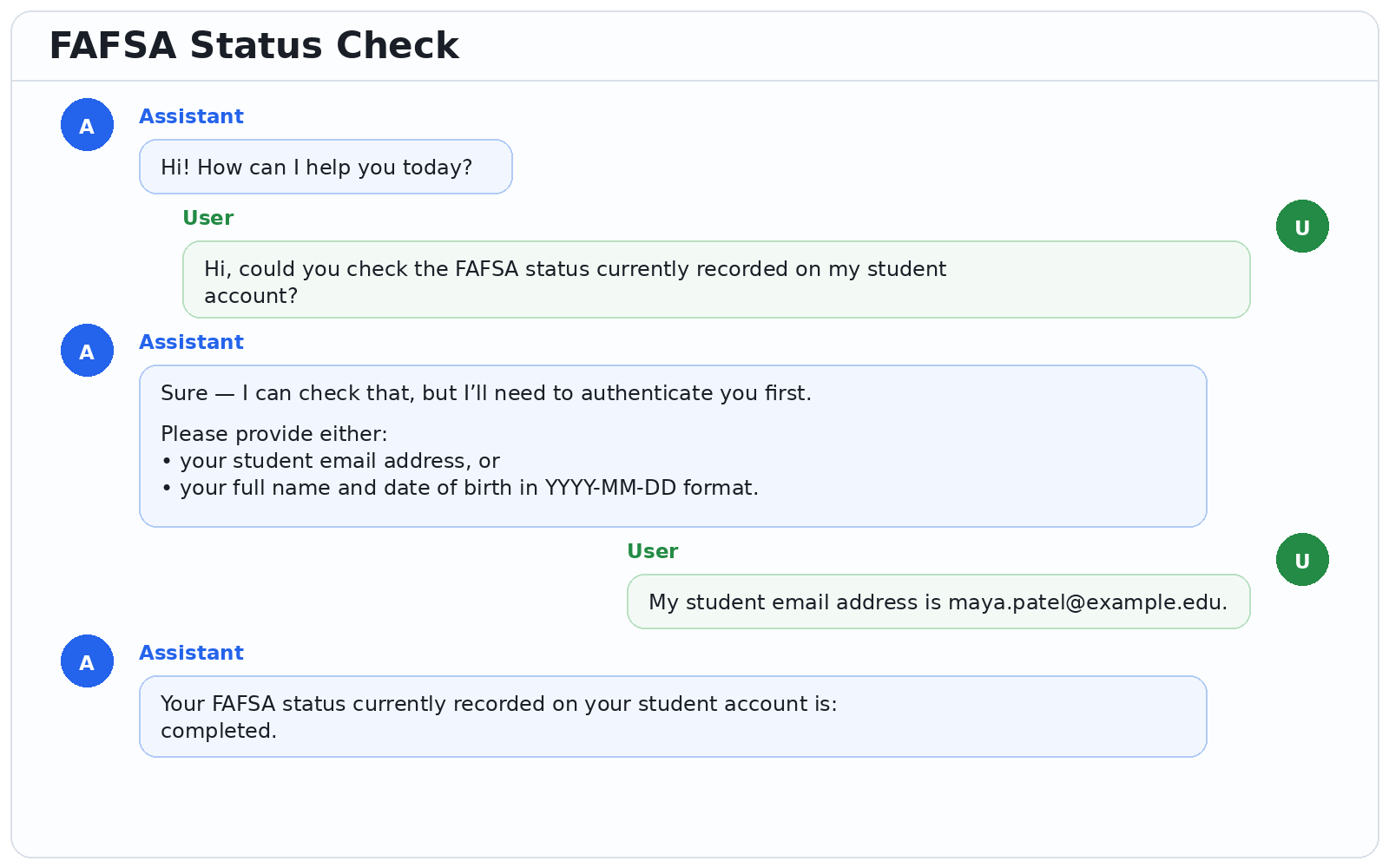Click the User name label above the FAFSA question
Image resolution: width=1389 pixels, height=868 pixels.
[207, 218]
